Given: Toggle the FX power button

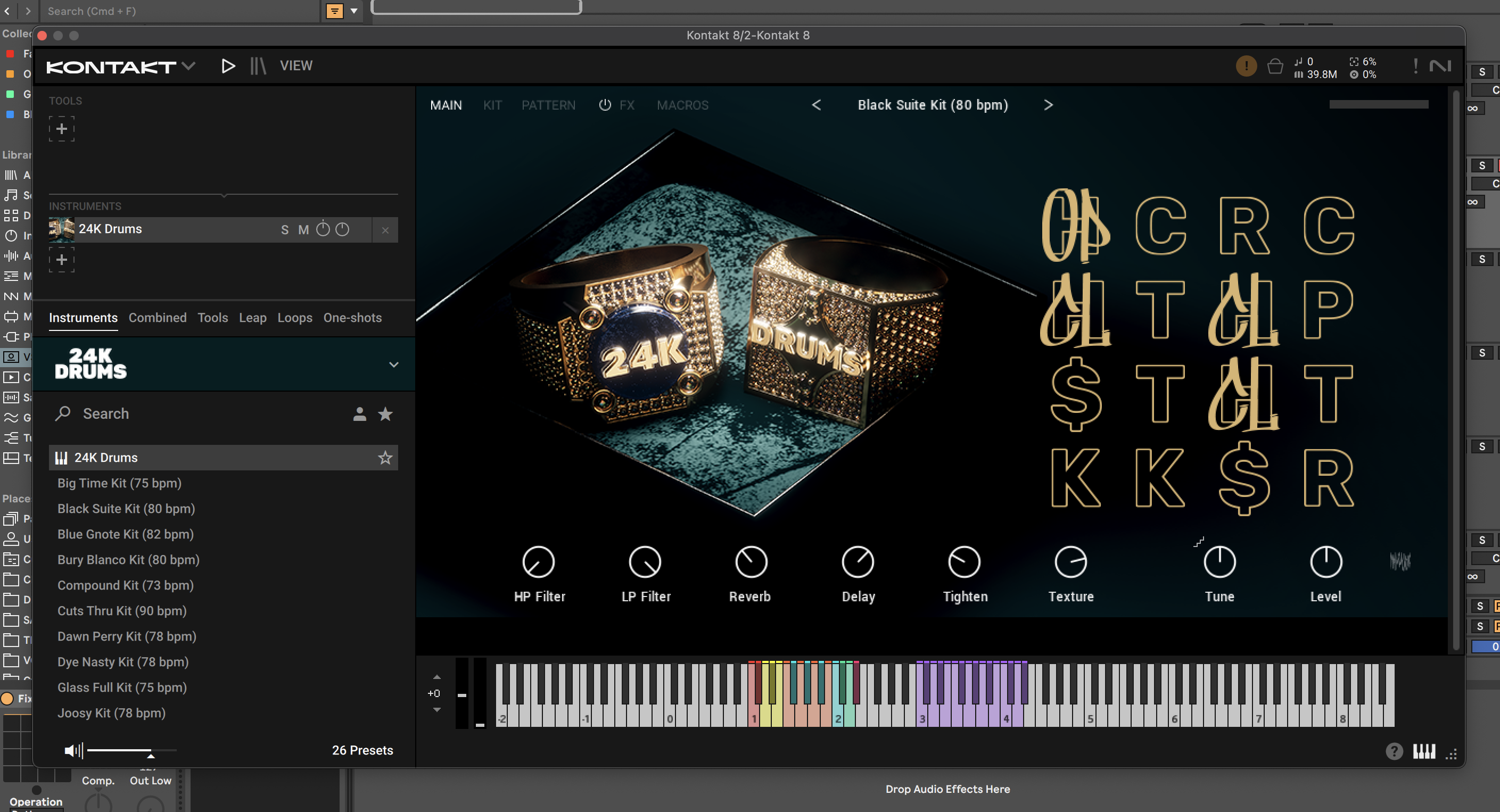Looking at the screenshot, I should coord(605,105).
